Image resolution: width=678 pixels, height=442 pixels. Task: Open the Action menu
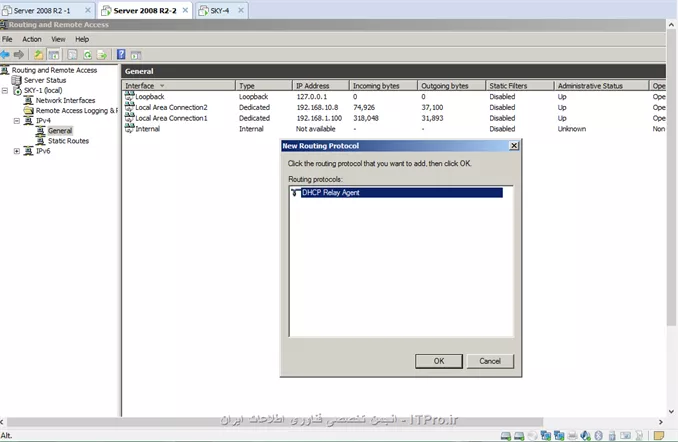32,39
